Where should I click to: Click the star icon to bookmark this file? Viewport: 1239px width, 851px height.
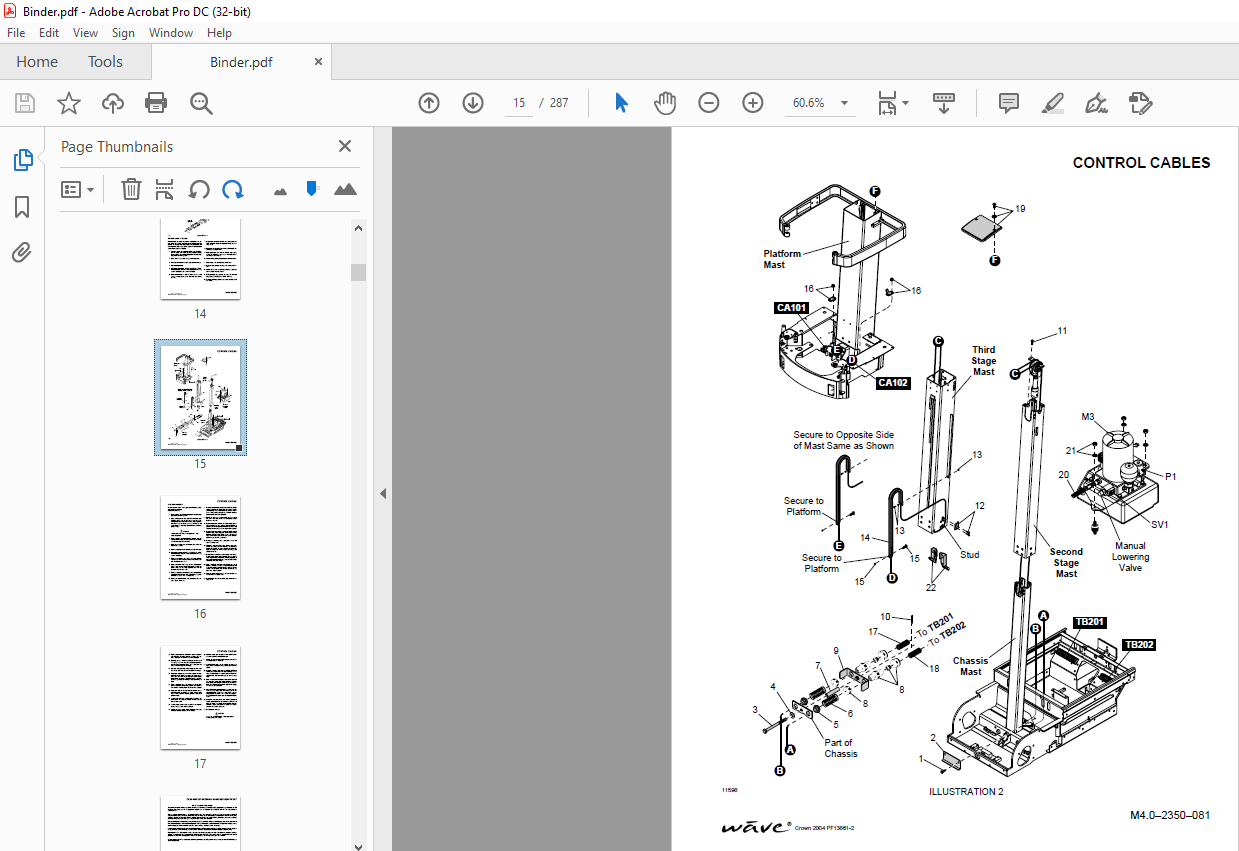click(x=69, y=103)
